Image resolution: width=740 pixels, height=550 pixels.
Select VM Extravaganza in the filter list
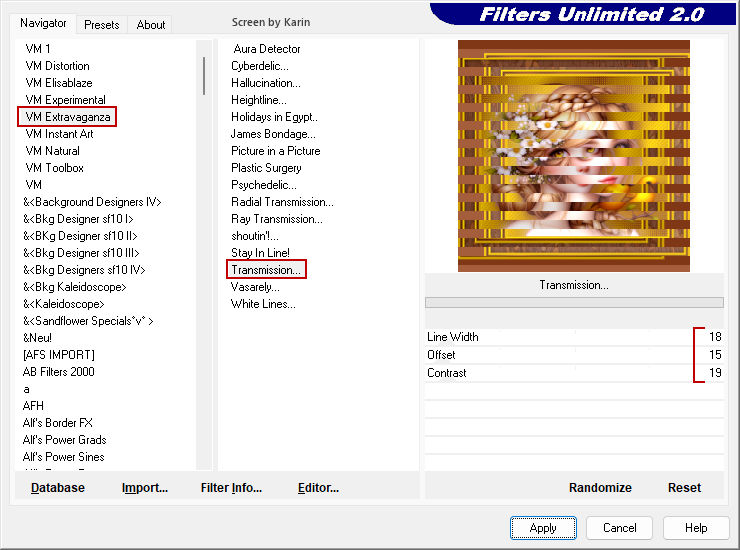click(68, 117)
